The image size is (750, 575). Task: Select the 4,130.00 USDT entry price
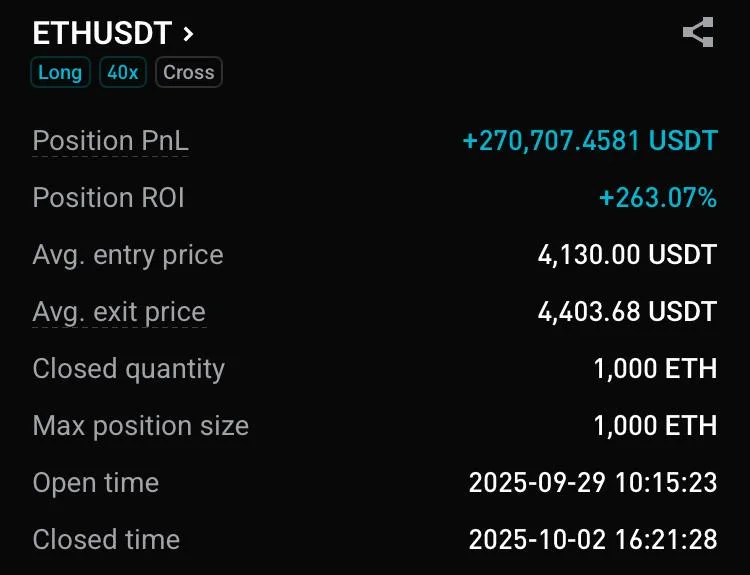coord(627,255)
